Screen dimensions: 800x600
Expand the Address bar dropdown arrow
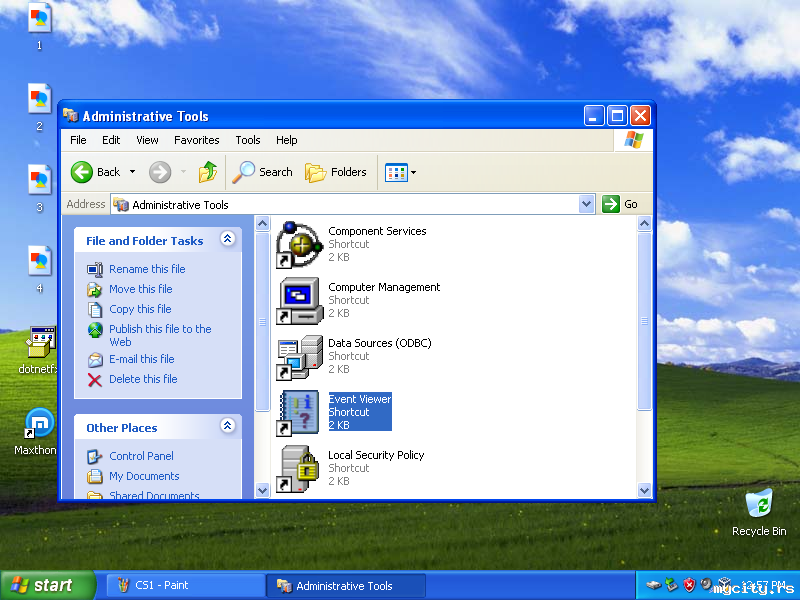coord(587,204)
